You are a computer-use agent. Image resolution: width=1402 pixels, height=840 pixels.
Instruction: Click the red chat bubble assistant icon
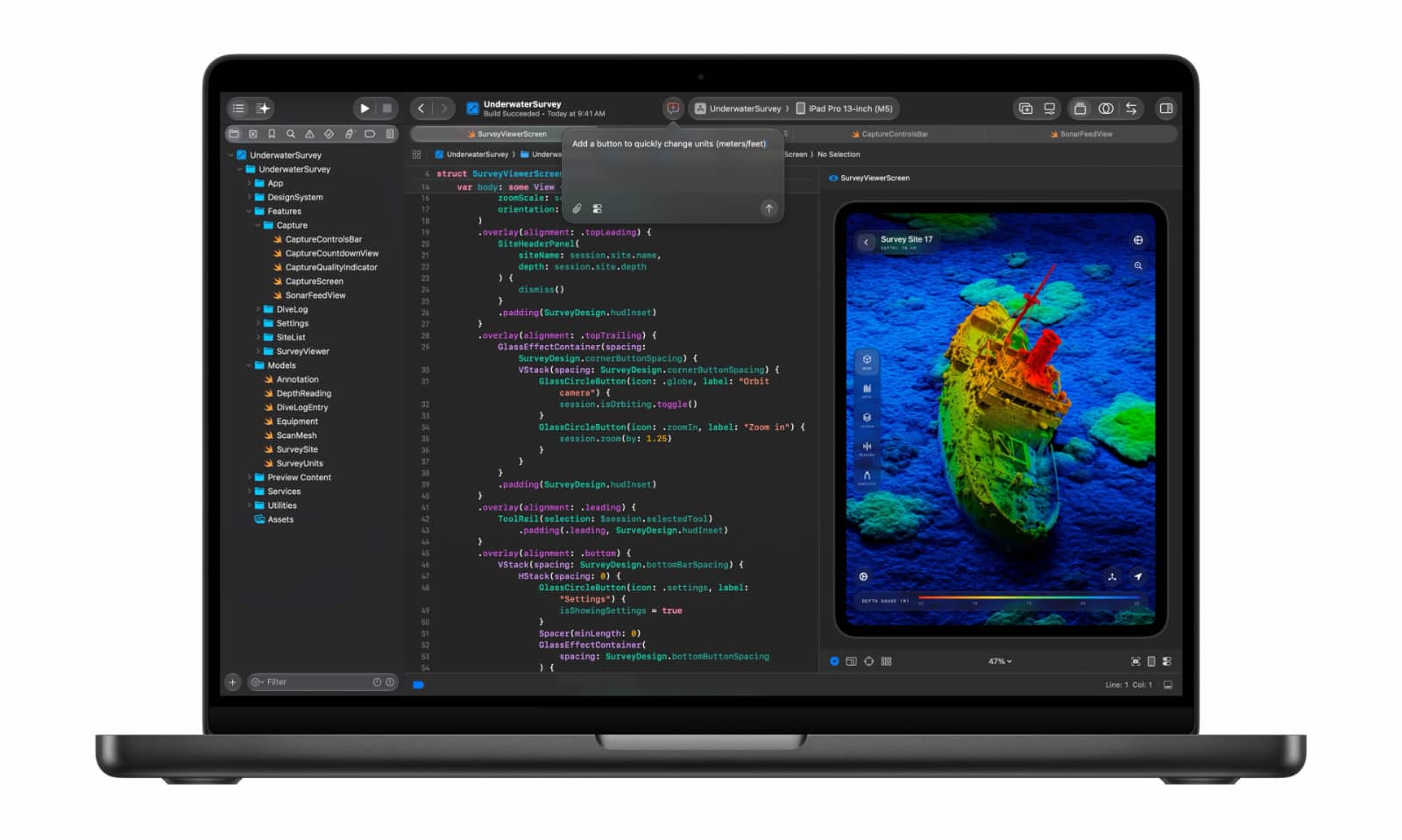673,109
